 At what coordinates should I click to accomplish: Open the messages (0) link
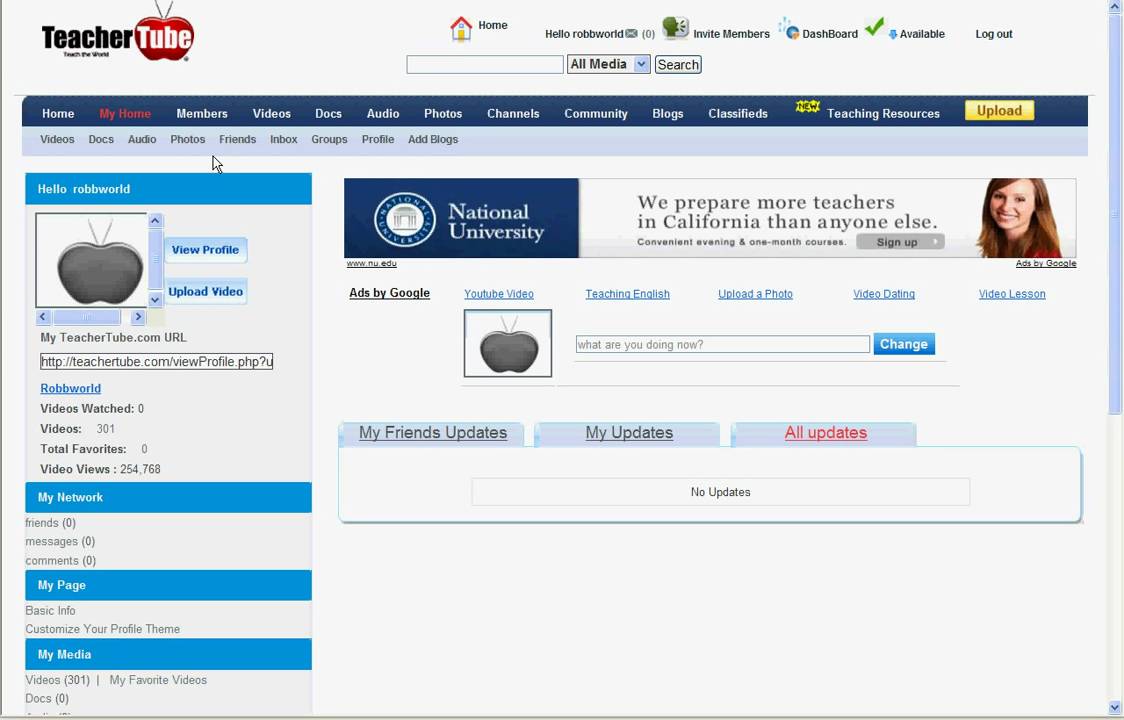point(60,541)
